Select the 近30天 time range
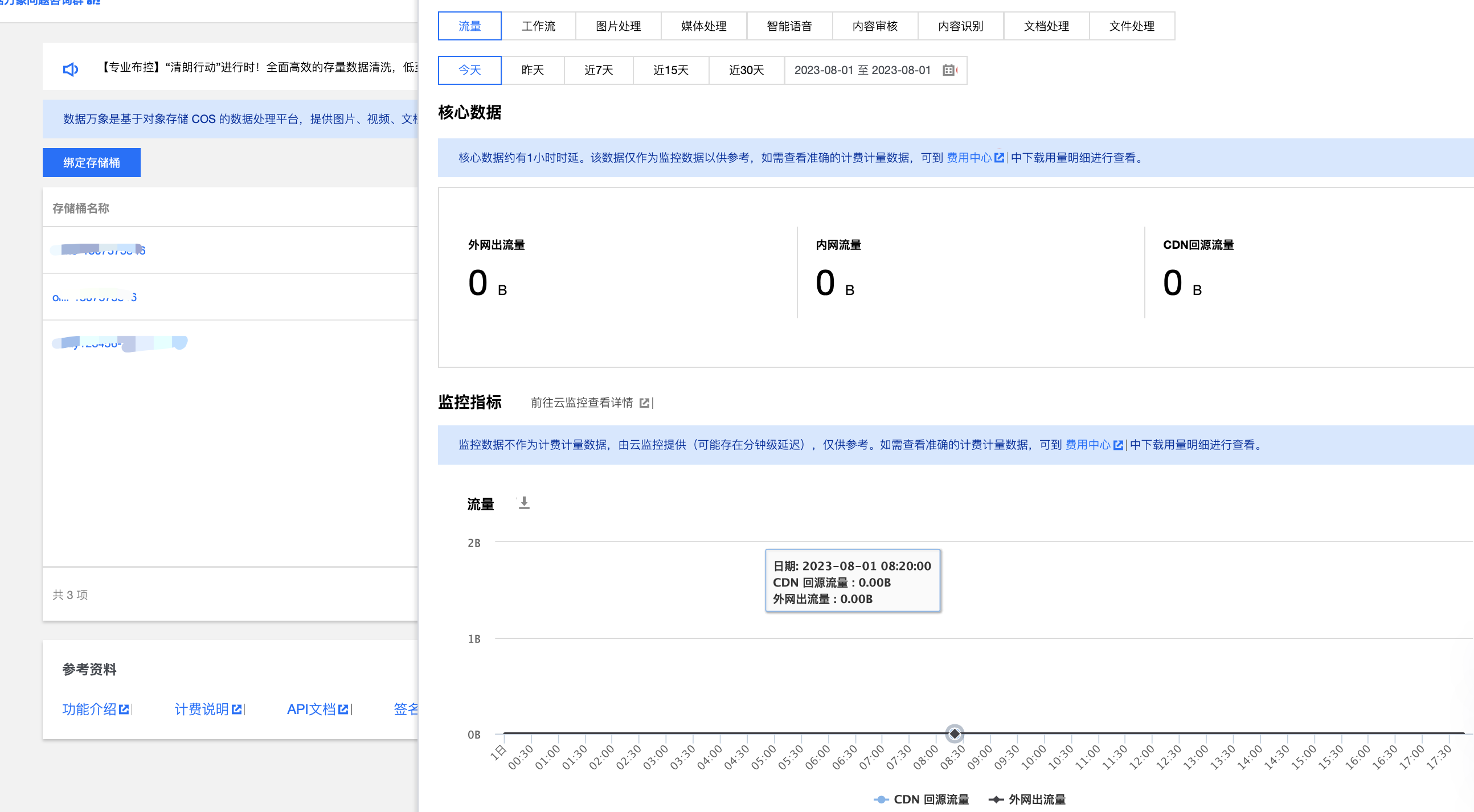This screenshot has width=1474, height=812. click(746, 70)
